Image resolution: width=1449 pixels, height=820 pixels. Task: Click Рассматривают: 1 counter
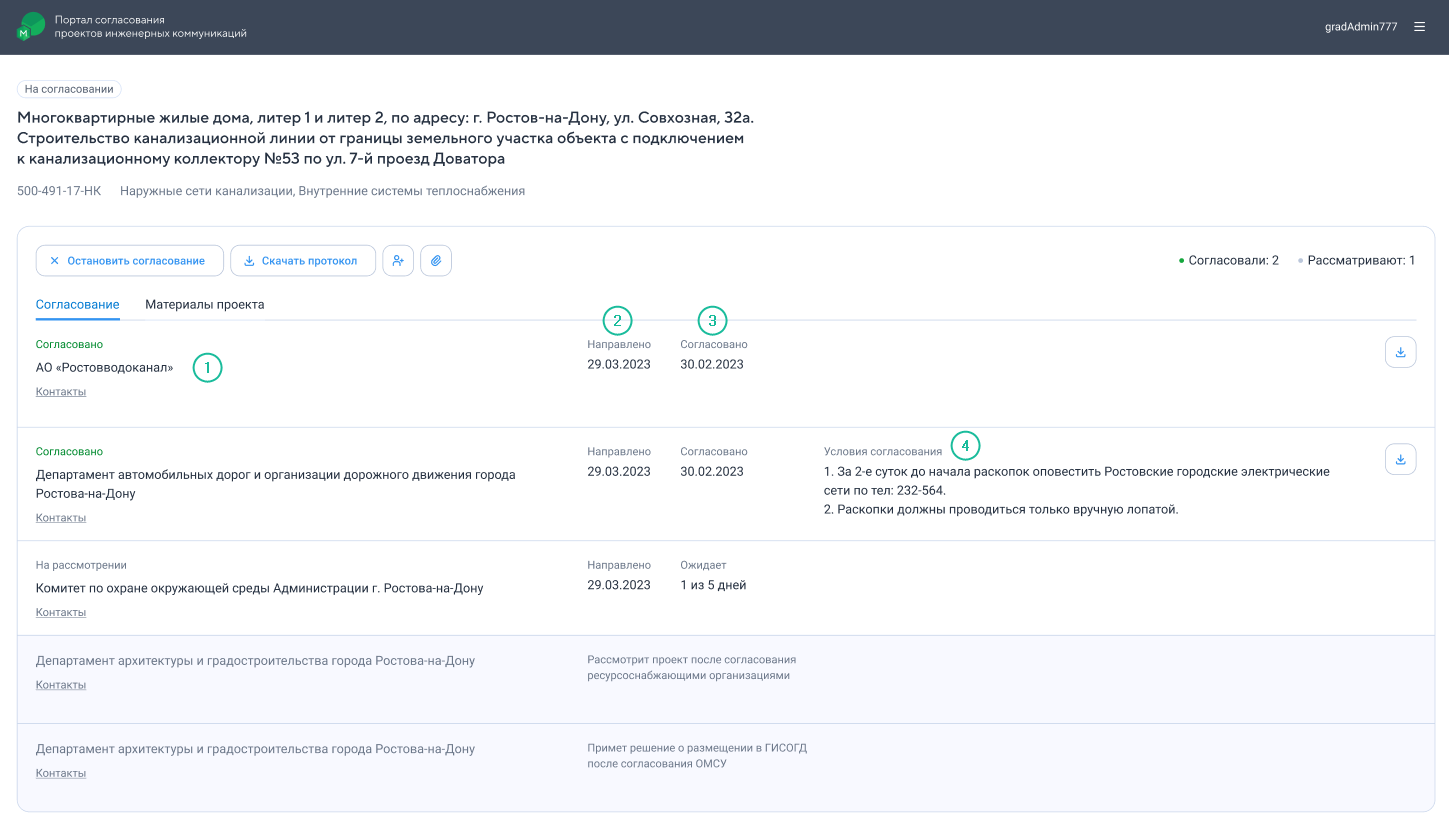(x=1357, y=260)
